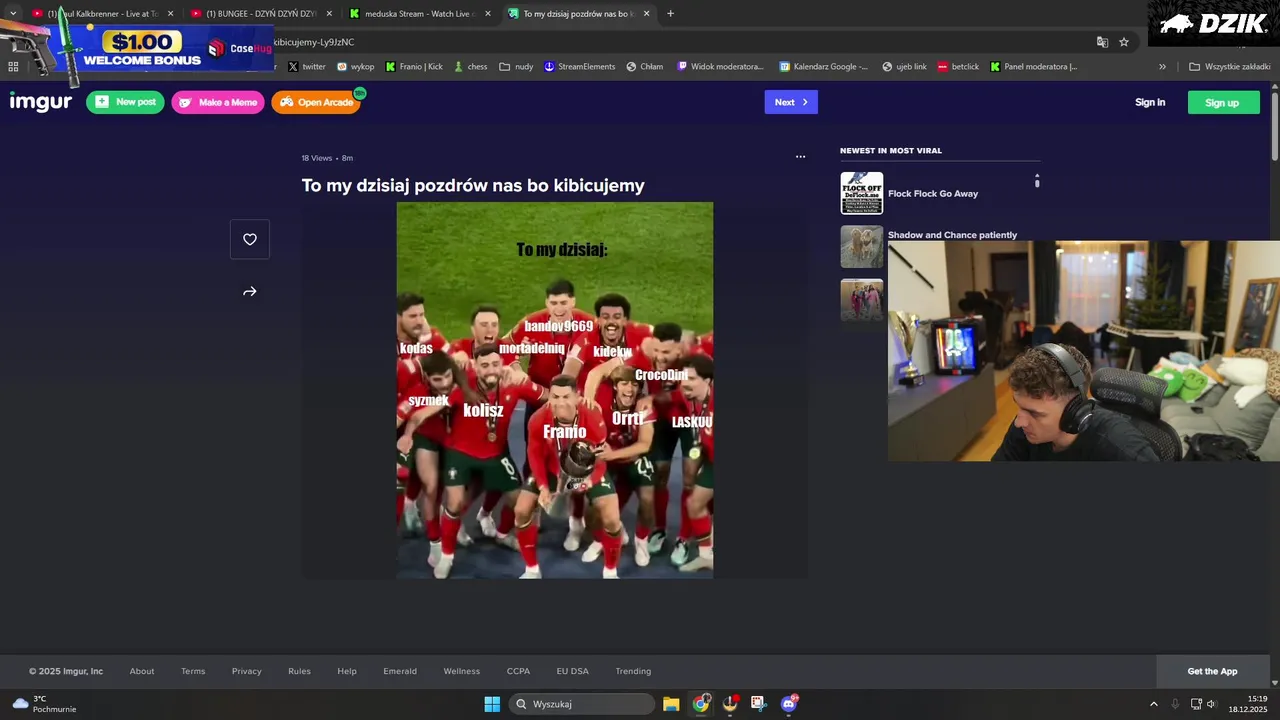1280x720 pixels.
Task: Switch to the BUNGEE - DZYŃ DZYŃ tab
Action: [x=260, y=14]
